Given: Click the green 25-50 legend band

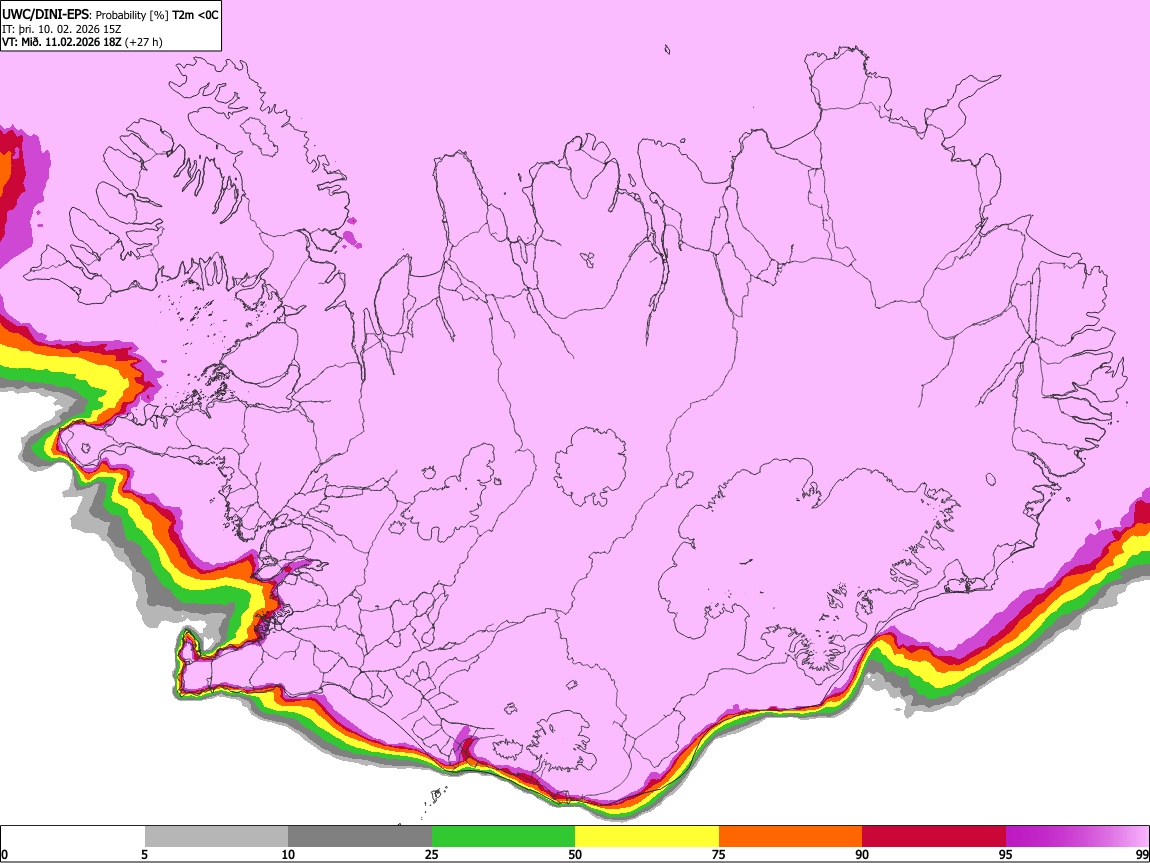Looking at the screenshot, I should tap(503, 837).
